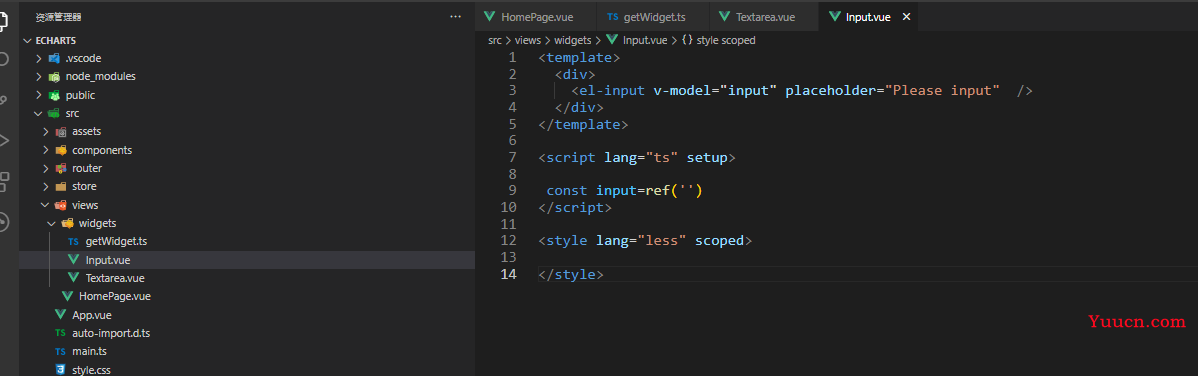Viewport: 1198px width, 376px height.
Task: Click the widgets folder icon
Action: tap(67, 223)
